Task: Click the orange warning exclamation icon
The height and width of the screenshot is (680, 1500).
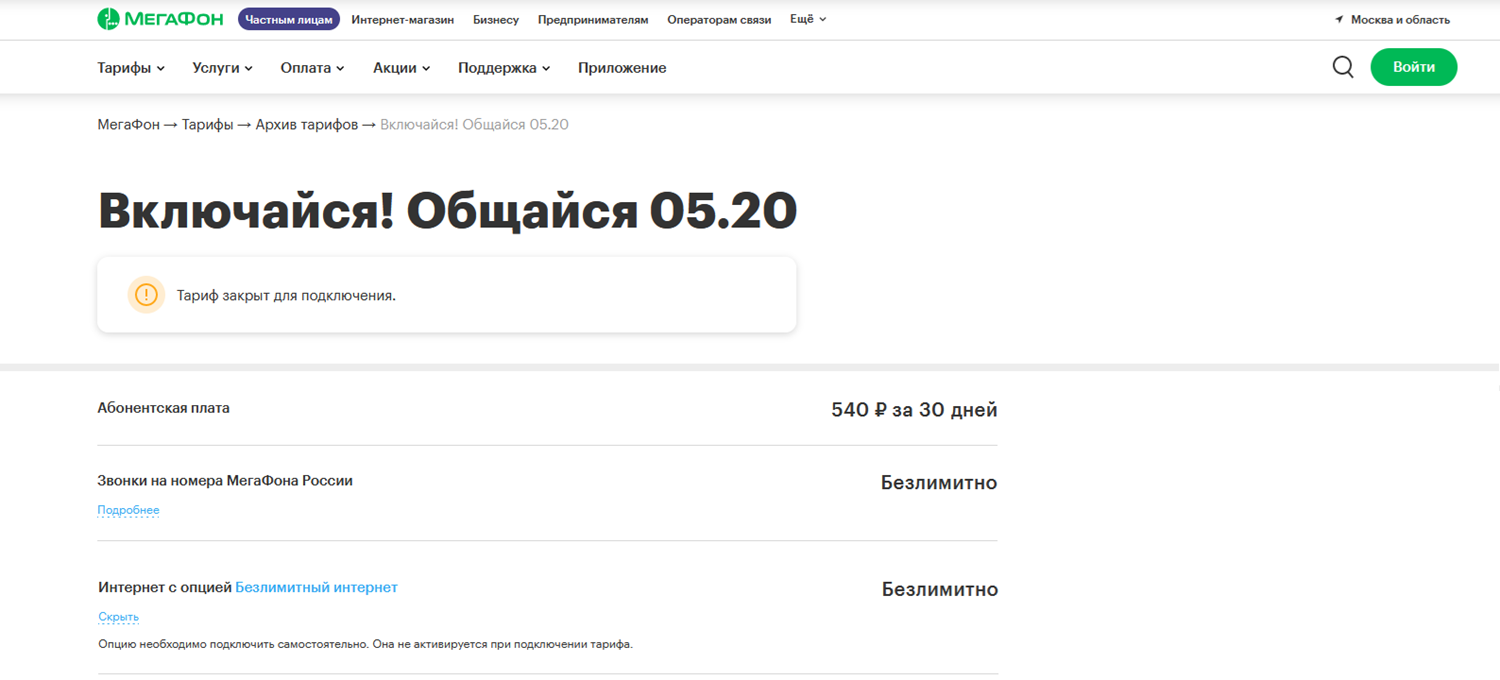Action: tap(146, 295)
